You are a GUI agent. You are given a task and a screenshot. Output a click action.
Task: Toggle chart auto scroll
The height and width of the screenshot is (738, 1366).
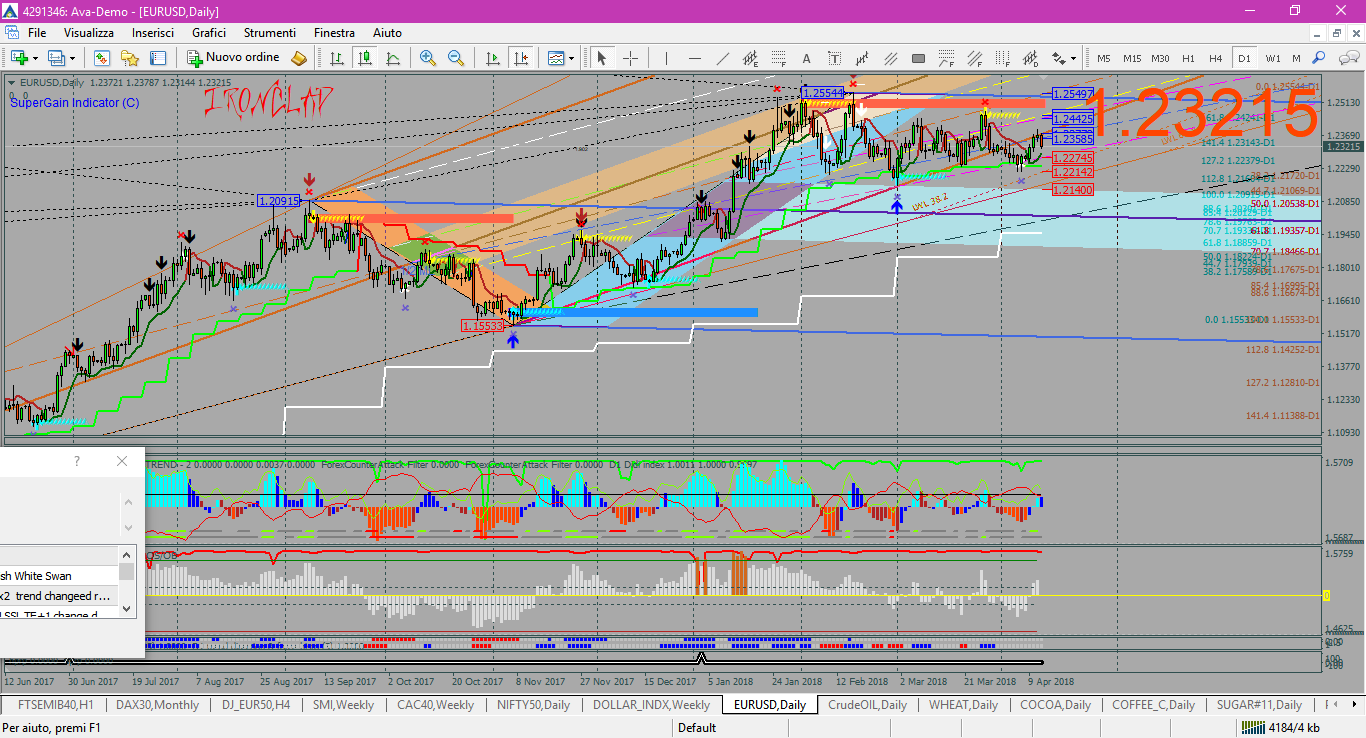492,58
